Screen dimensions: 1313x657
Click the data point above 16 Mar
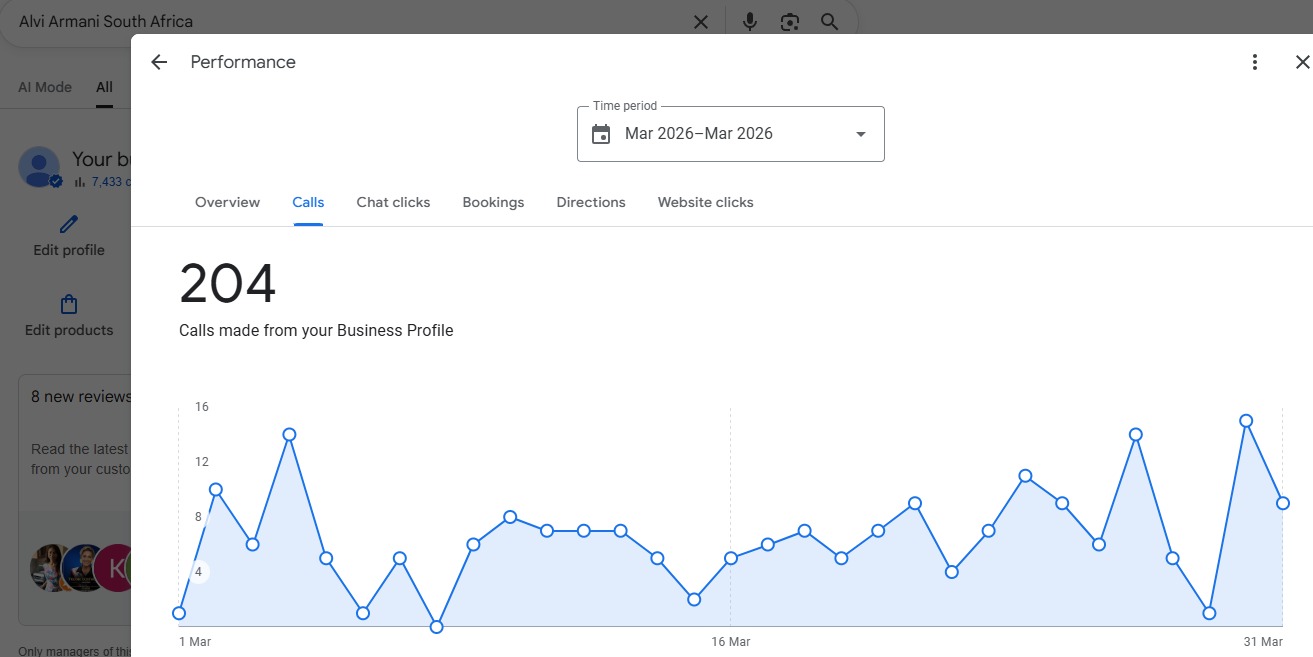pos(731,558)
